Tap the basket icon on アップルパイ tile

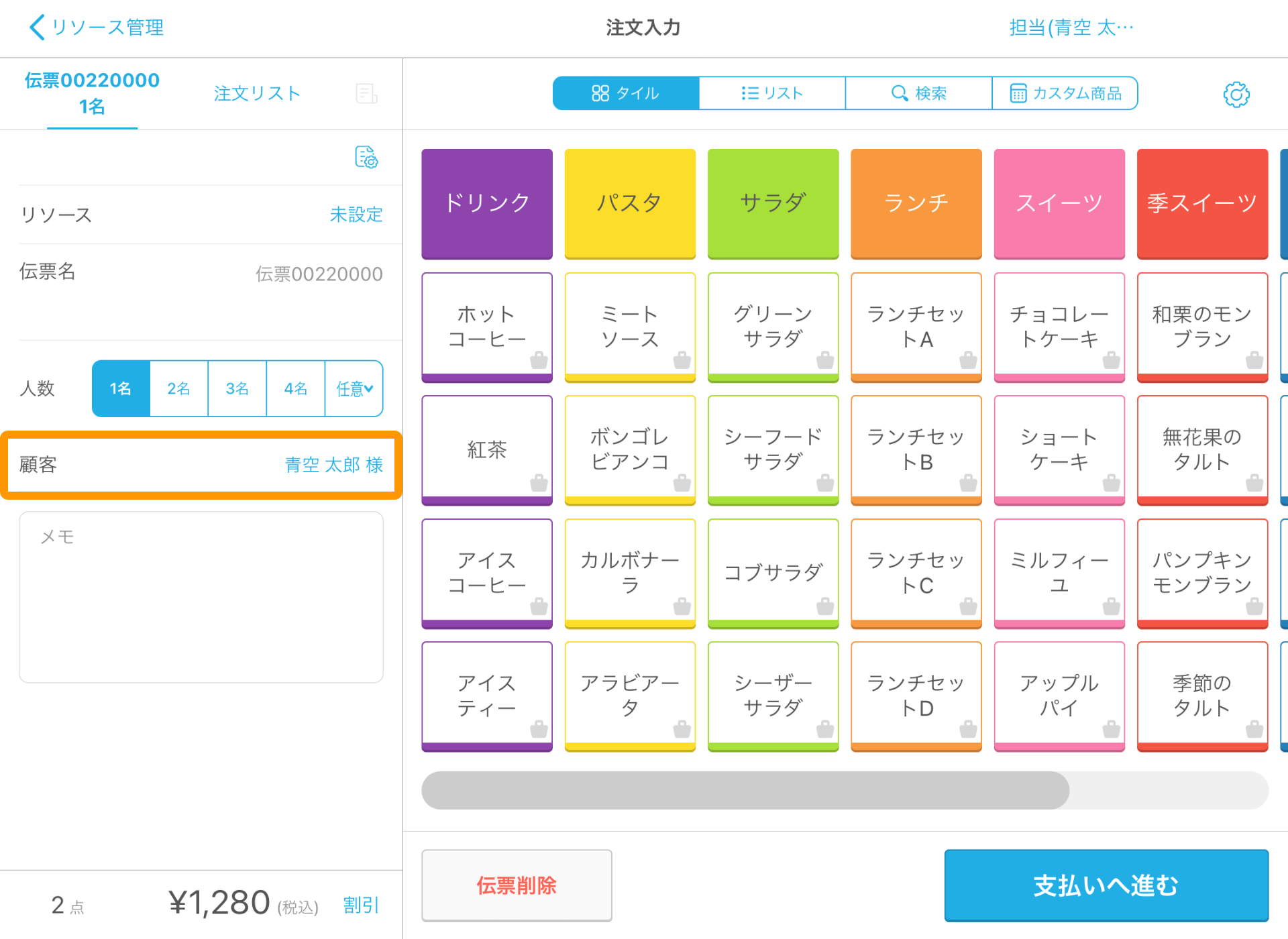coord(1112,729)
